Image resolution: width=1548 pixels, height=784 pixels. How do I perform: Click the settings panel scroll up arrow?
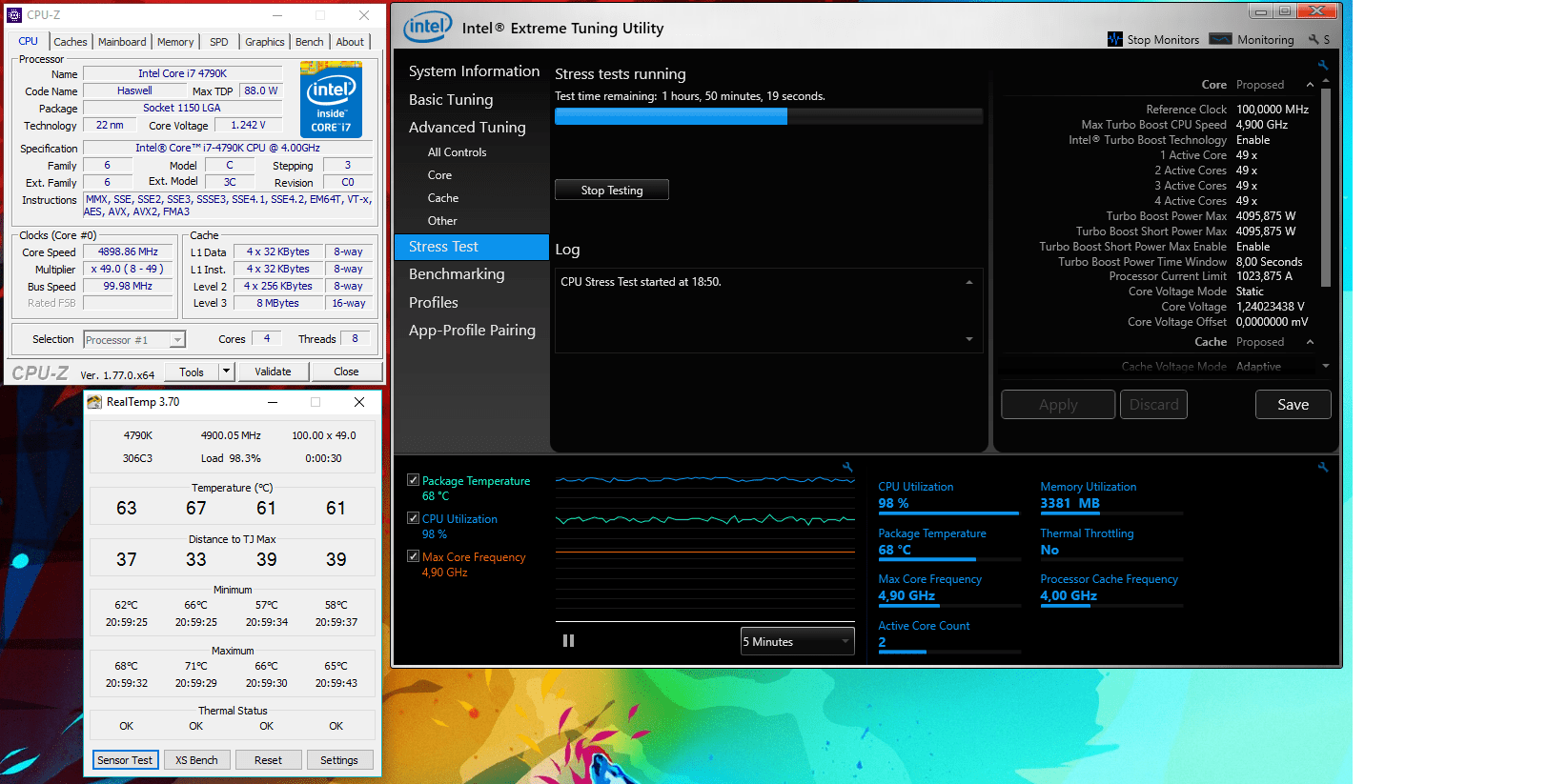coord(1325,82)
